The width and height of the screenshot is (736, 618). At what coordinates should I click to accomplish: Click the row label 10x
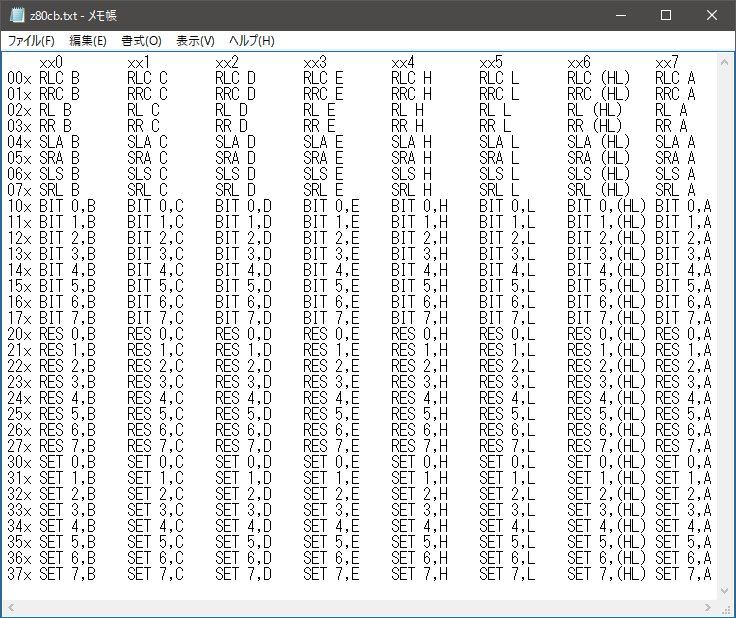(19, 206)
